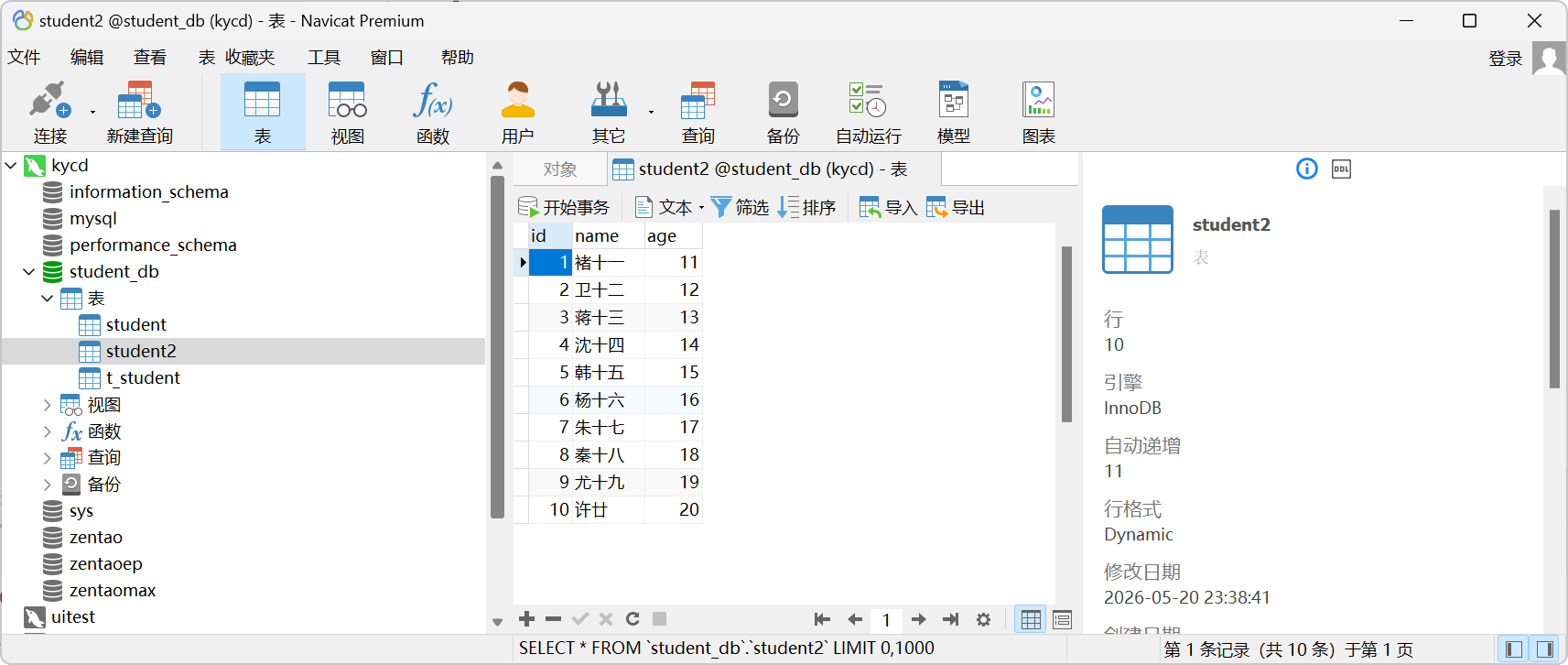Click the Login (登录) link

1506,59
